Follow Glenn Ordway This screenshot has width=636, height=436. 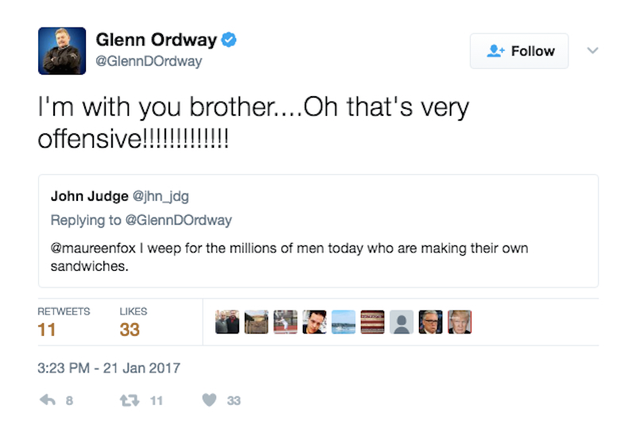coord(519,51)
